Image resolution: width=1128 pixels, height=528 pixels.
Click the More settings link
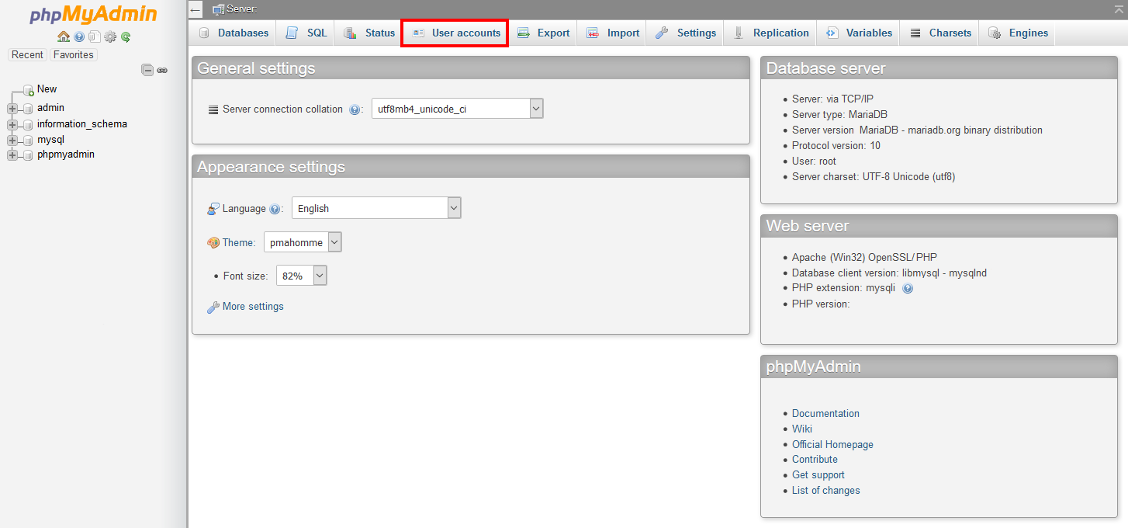tap(252, 306)
